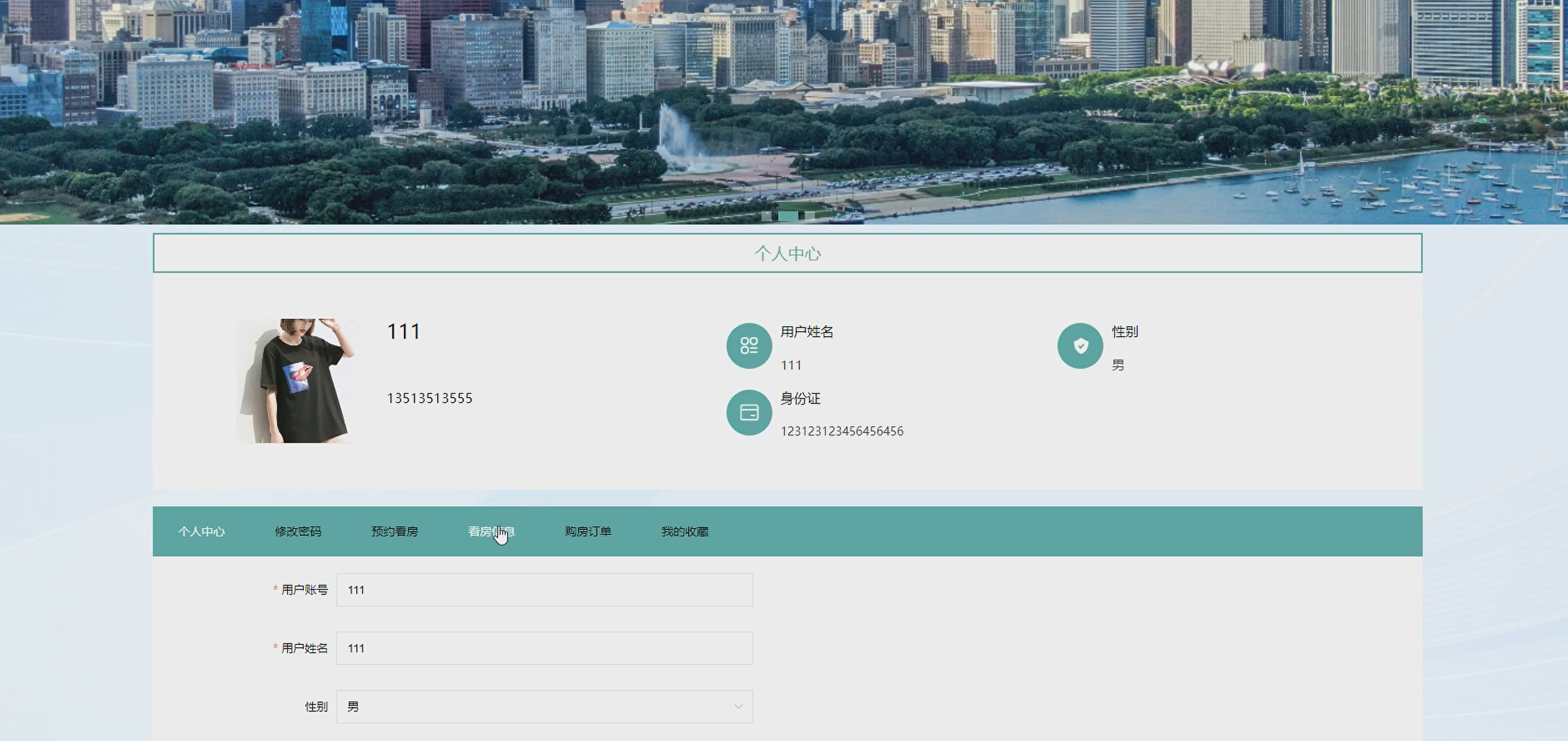Open the 个人中心 tab

(x=202, y=532)
